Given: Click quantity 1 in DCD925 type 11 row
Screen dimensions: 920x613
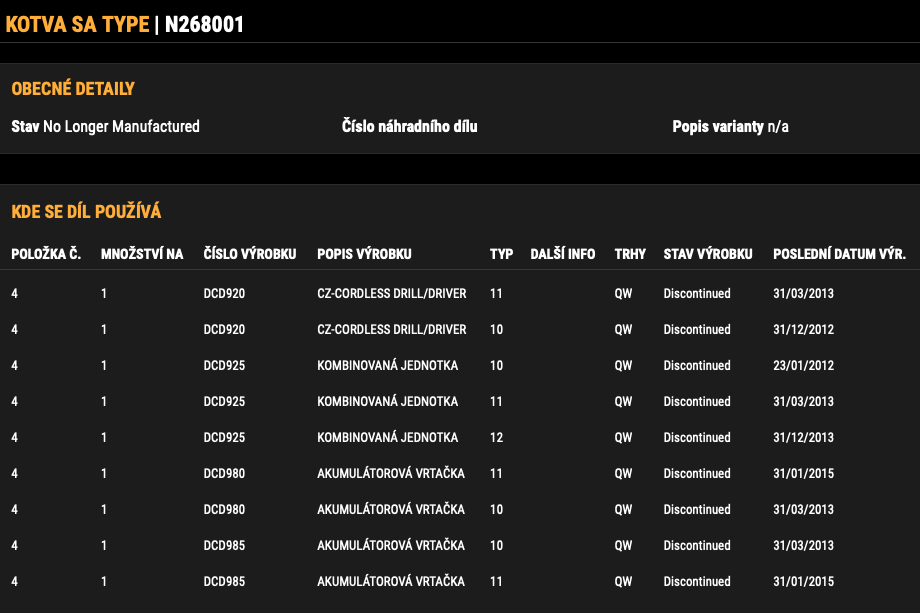Looking at the screenshot, I should 104,401.
